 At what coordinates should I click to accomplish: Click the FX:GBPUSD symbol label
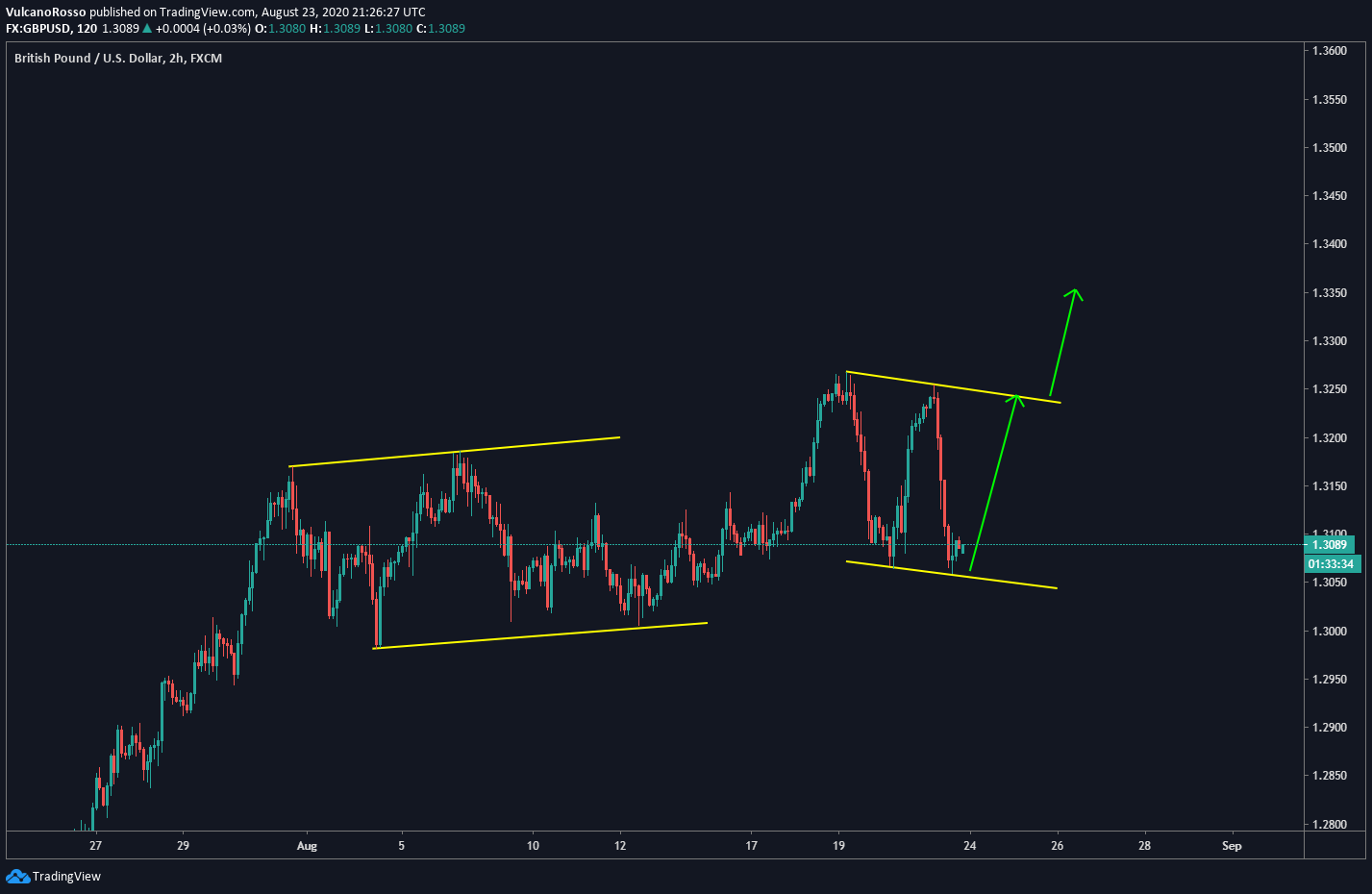(x=37, y=29)
